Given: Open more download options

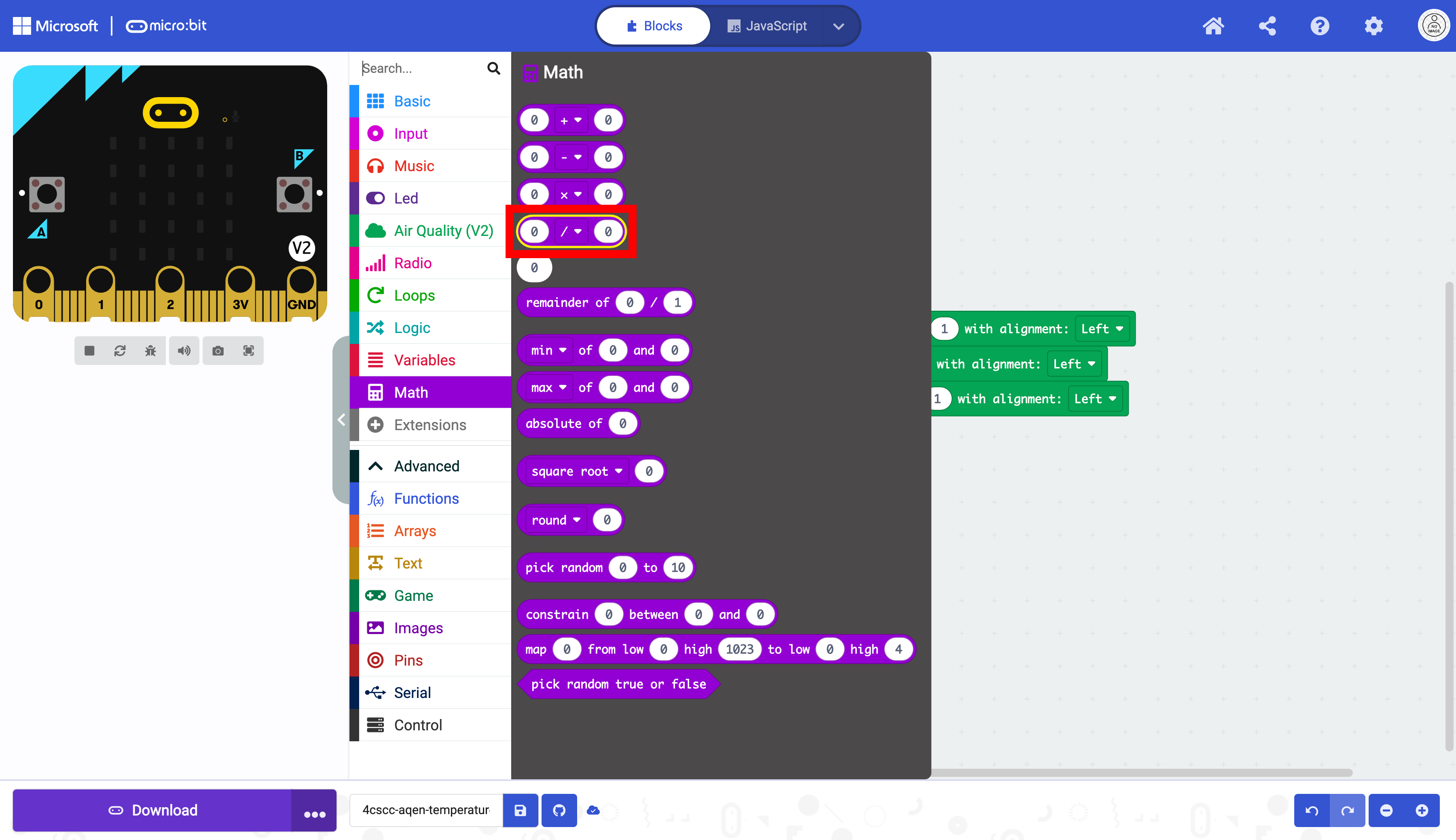Looking at the screenshot, I should pos(314,810).
